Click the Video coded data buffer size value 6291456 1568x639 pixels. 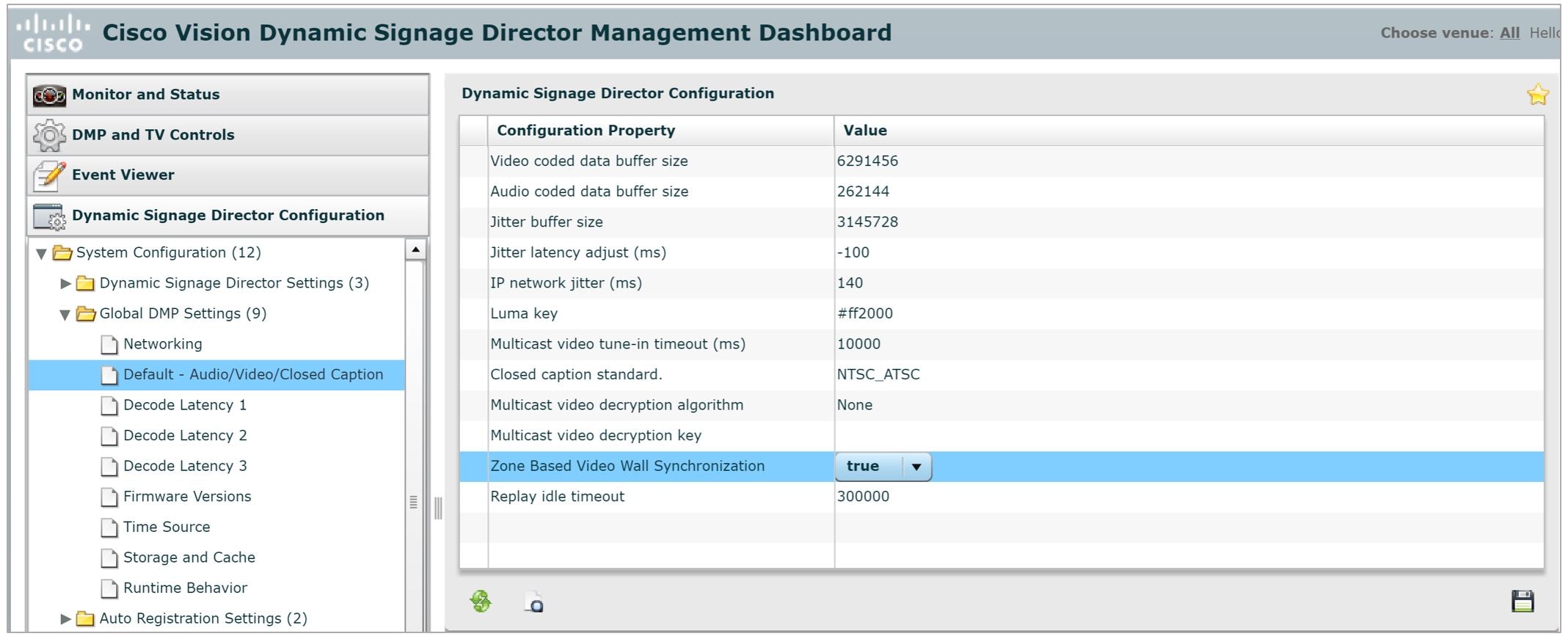[x=867, y=161]
